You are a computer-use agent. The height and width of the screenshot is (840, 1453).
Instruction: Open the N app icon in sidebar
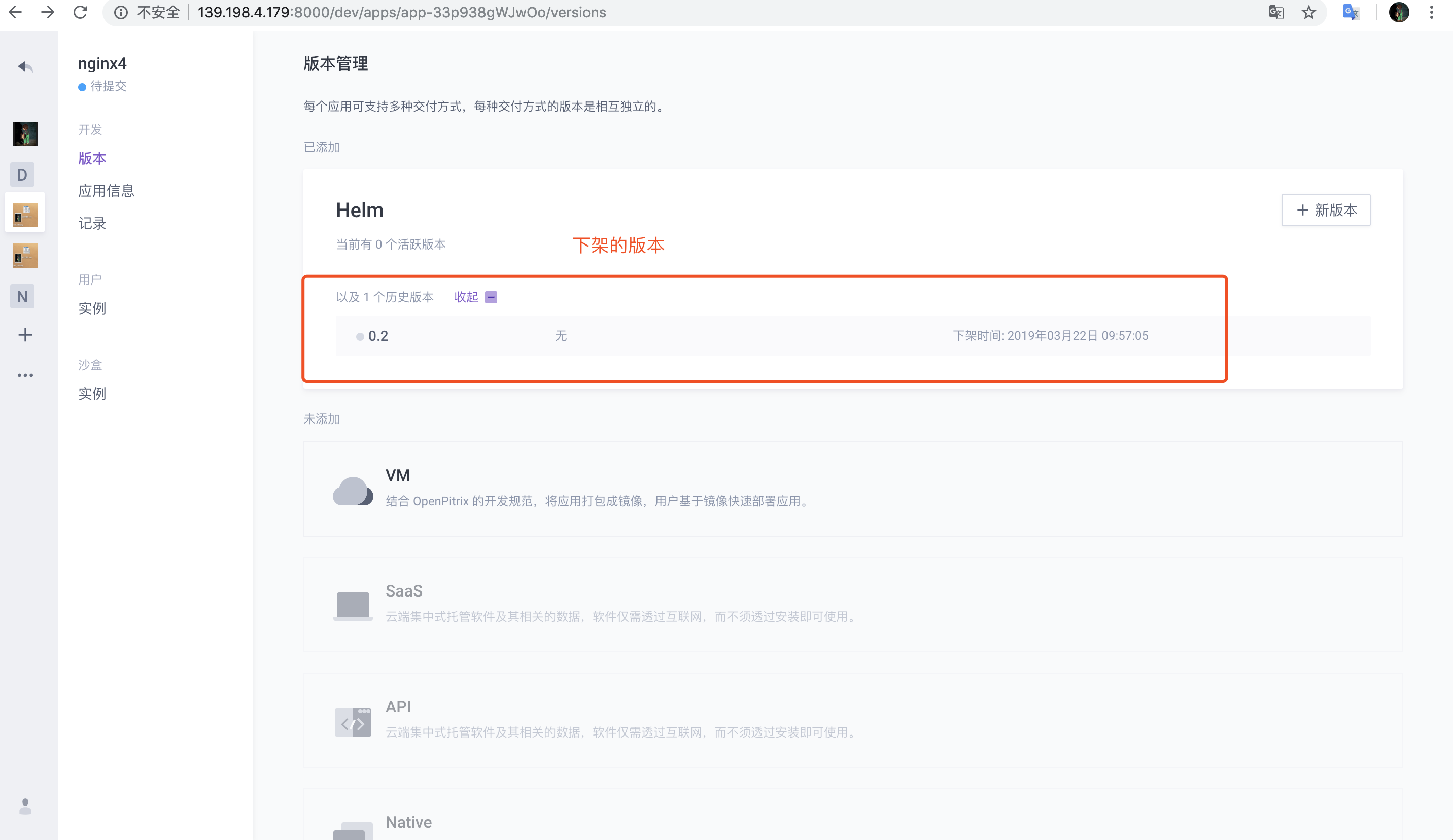tap(22, 296)
